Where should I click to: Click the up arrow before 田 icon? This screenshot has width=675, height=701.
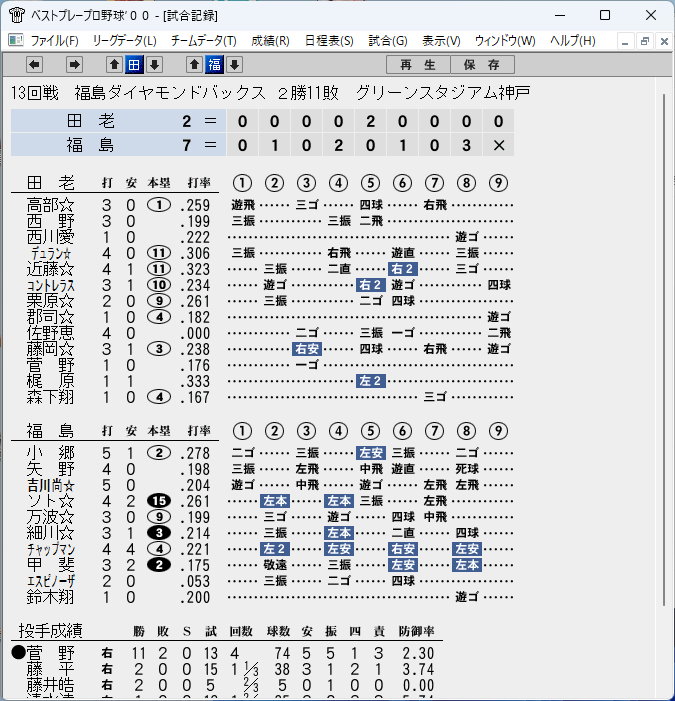click(x=114, y=65)
